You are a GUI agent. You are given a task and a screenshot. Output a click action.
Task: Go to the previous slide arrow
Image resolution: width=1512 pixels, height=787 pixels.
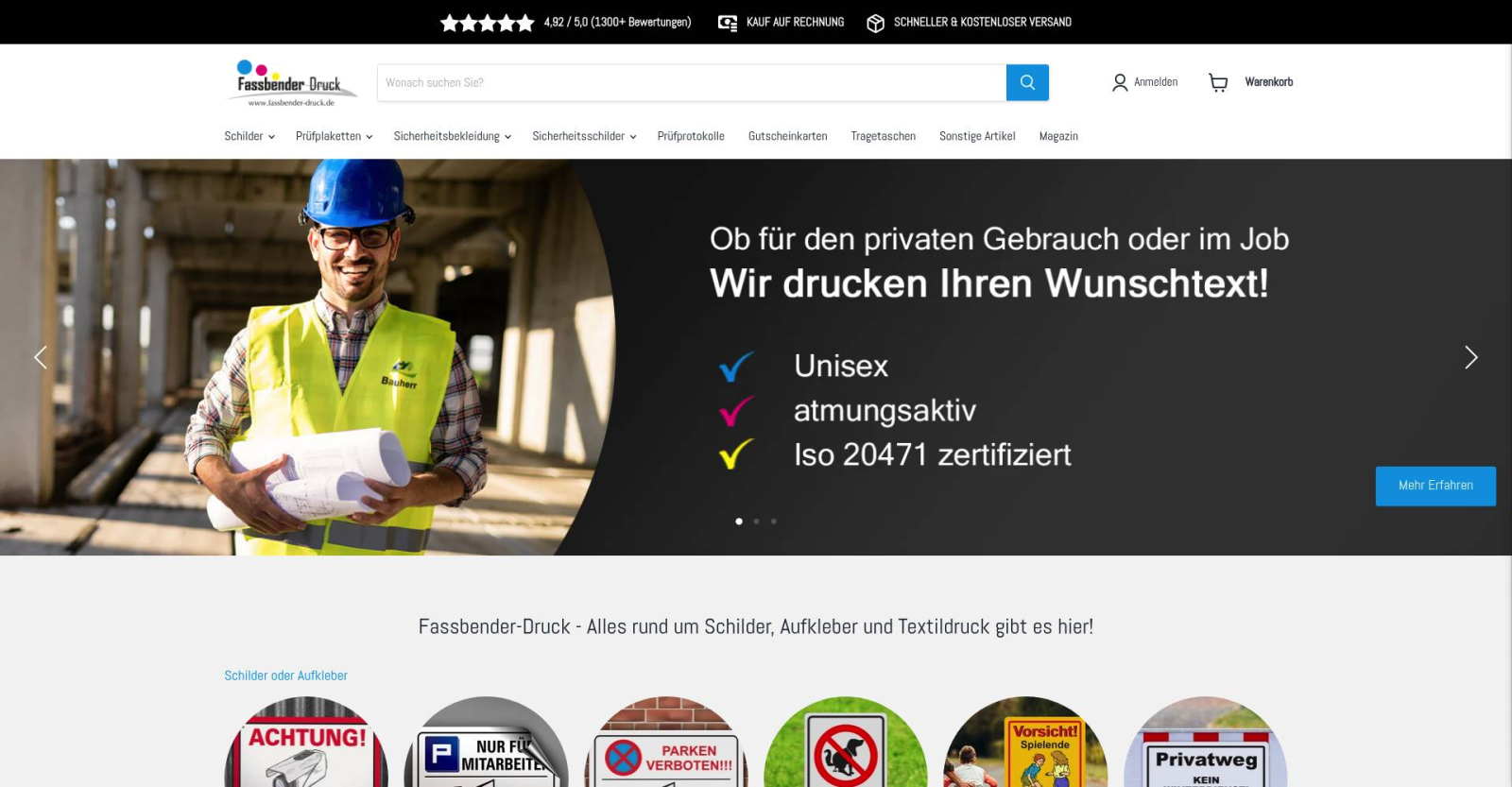pos(41,357)
